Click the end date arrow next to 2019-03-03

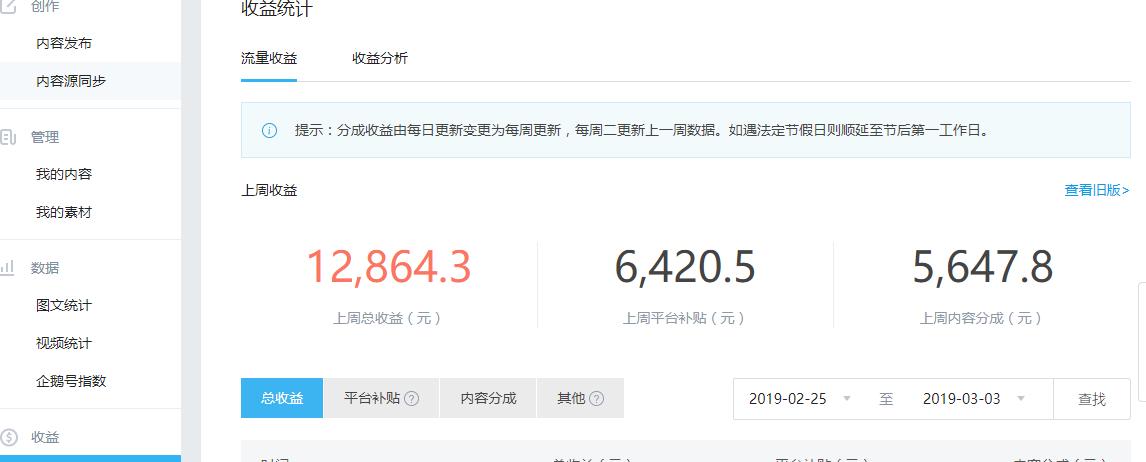1021,398
